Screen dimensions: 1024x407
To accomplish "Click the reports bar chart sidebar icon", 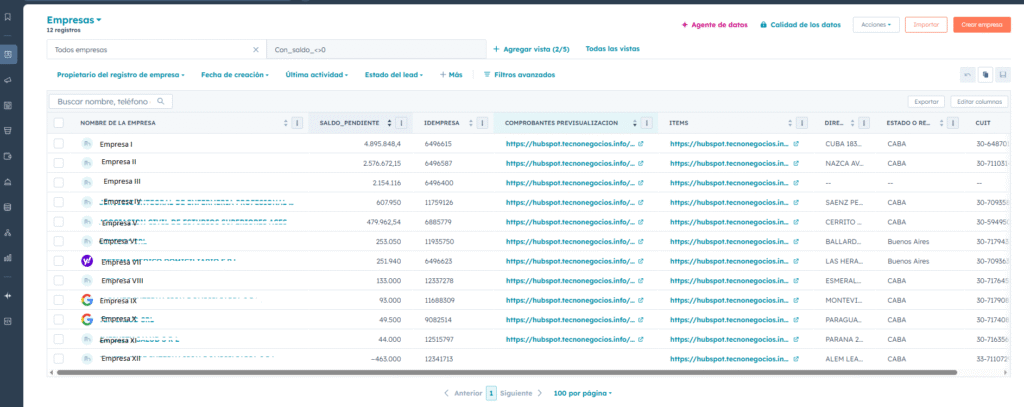I will 9,257.
